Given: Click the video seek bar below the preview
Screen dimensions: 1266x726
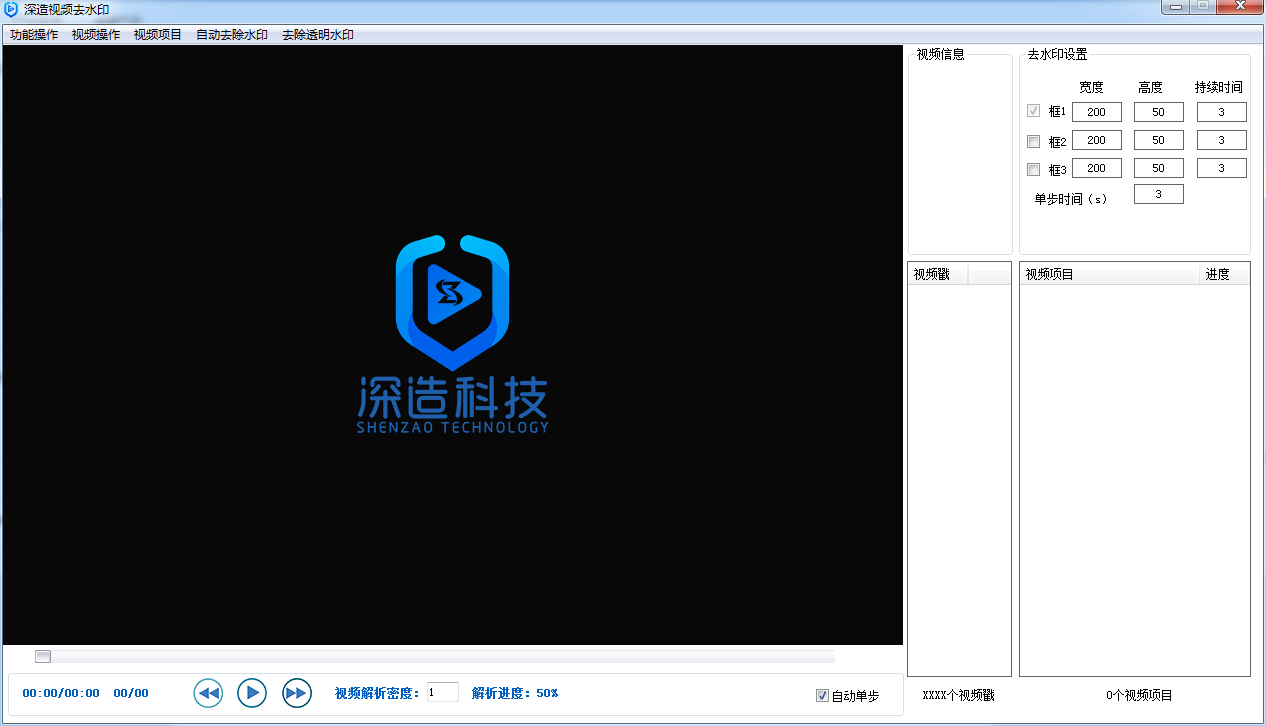Looking at the screenshot, I should pyautogui.click(x=437, y=656).
